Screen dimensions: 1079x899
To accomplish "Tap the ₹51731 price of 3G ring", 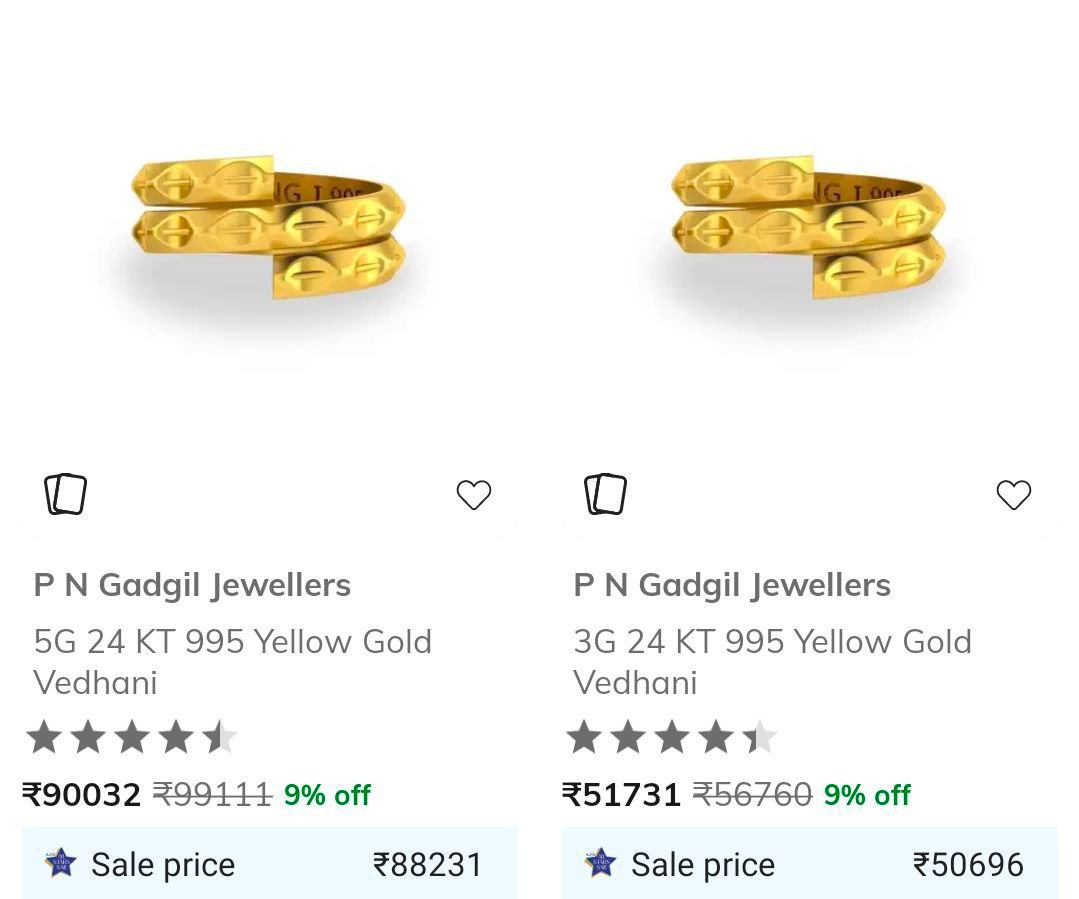I will click(622, 795).
